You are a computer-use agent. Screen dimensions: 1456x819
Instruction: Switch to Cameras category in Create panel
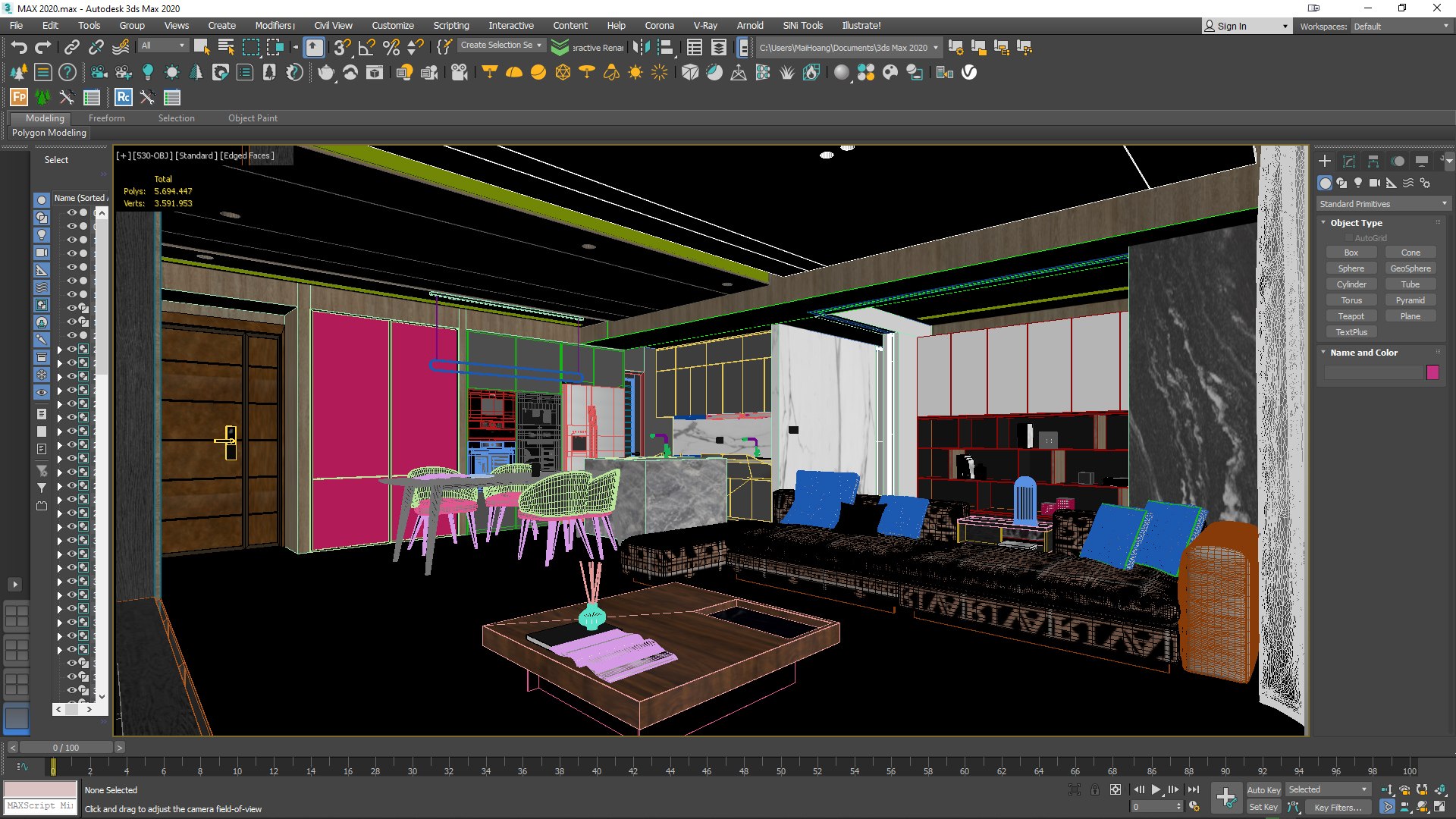click(1375, 183)
